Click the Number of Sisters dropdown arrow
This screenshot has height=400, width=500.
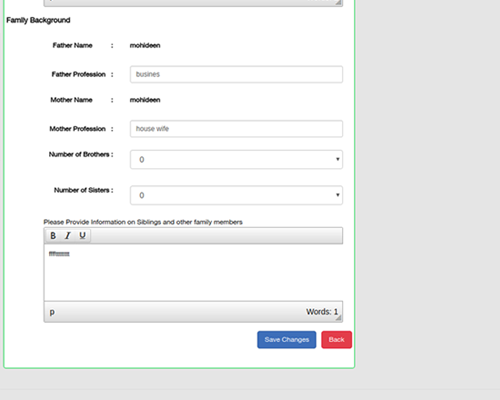click(338, 195)
